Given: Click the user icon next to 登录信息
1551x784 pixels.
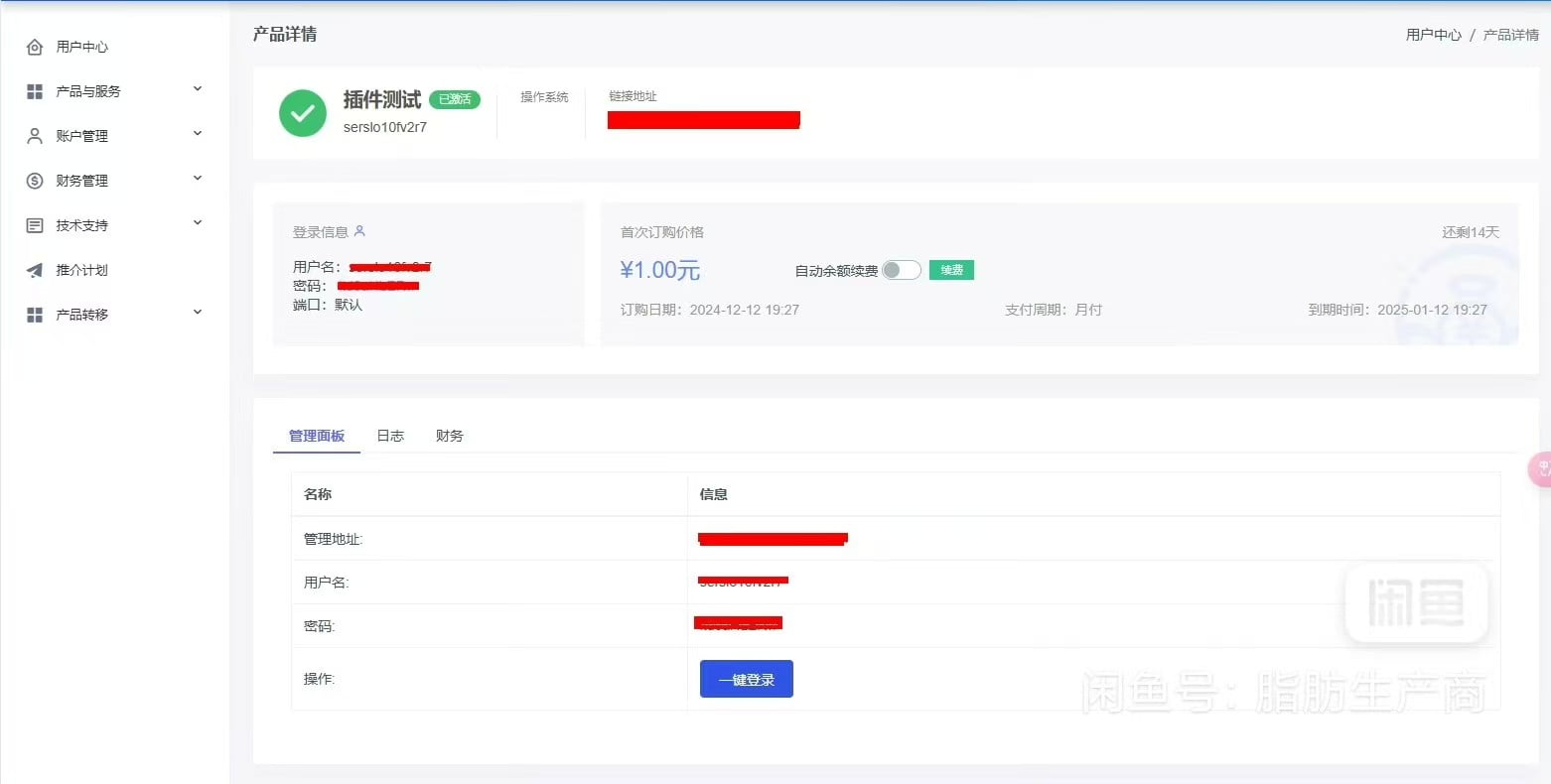Looking at the screenshot, I should pyautogui.click(x=359, y=231).
